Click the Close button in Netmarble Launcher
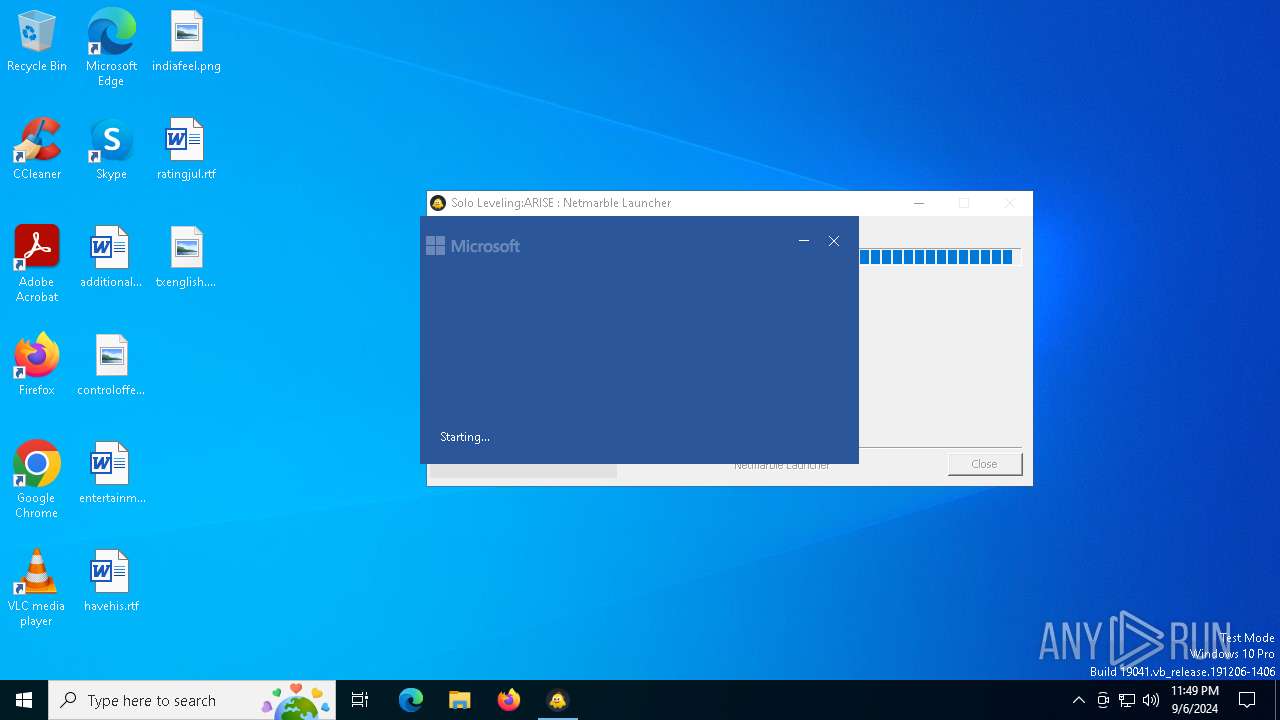 point(985,464)
